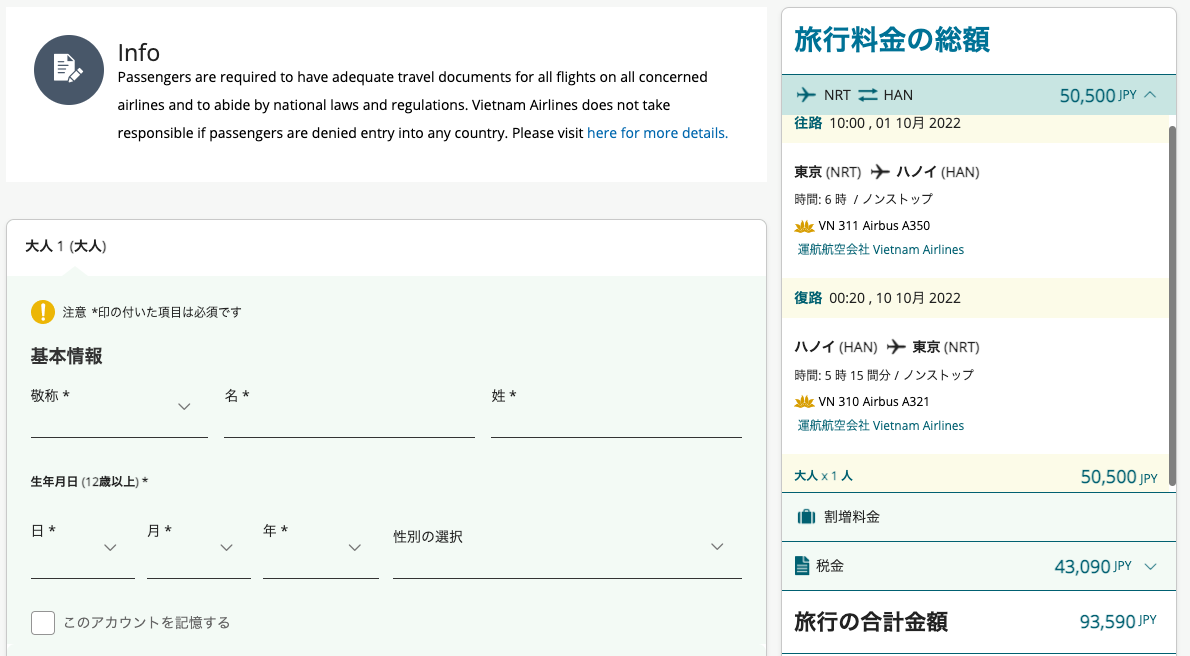Open the 年 year dropdown
Screen dimensions: 1190x656
320,550
